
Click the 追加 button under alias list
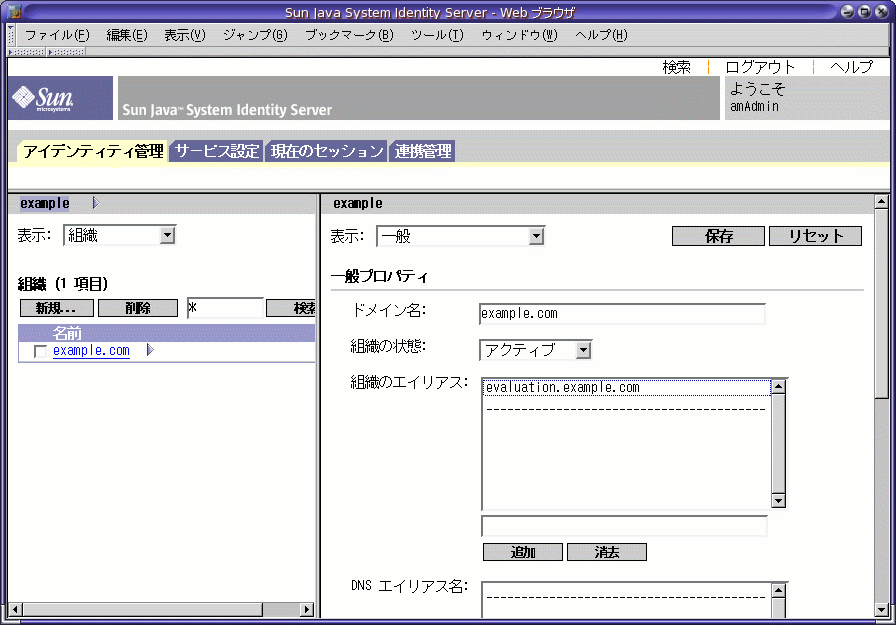523,552
